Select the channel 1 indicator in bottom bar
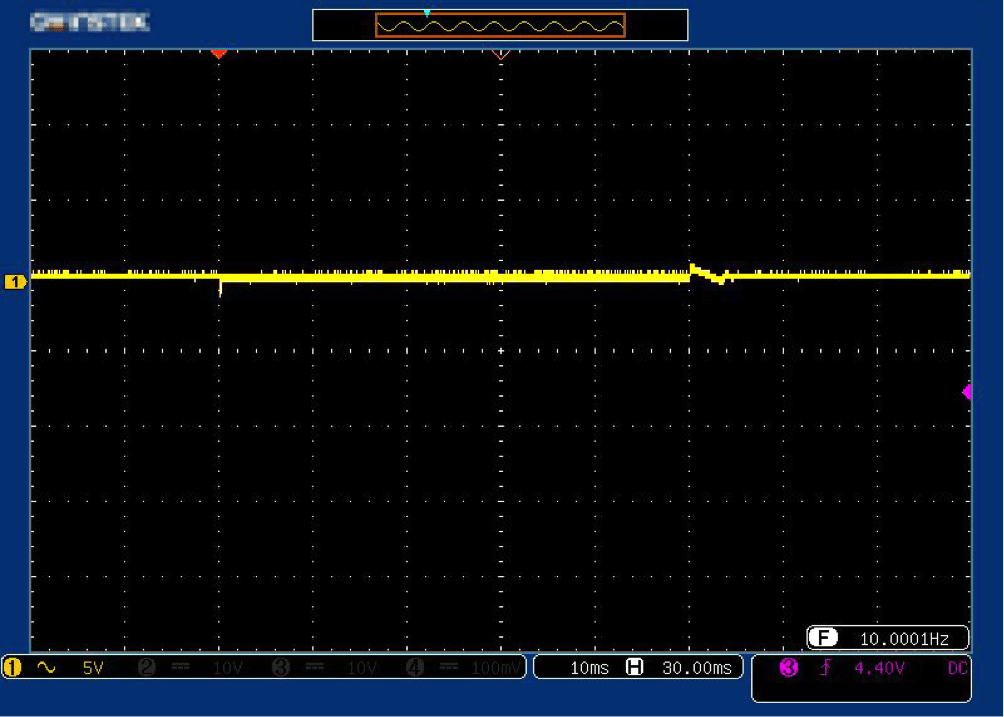Viewport: 1004px width, 717px height. click(x=13, y=668)
